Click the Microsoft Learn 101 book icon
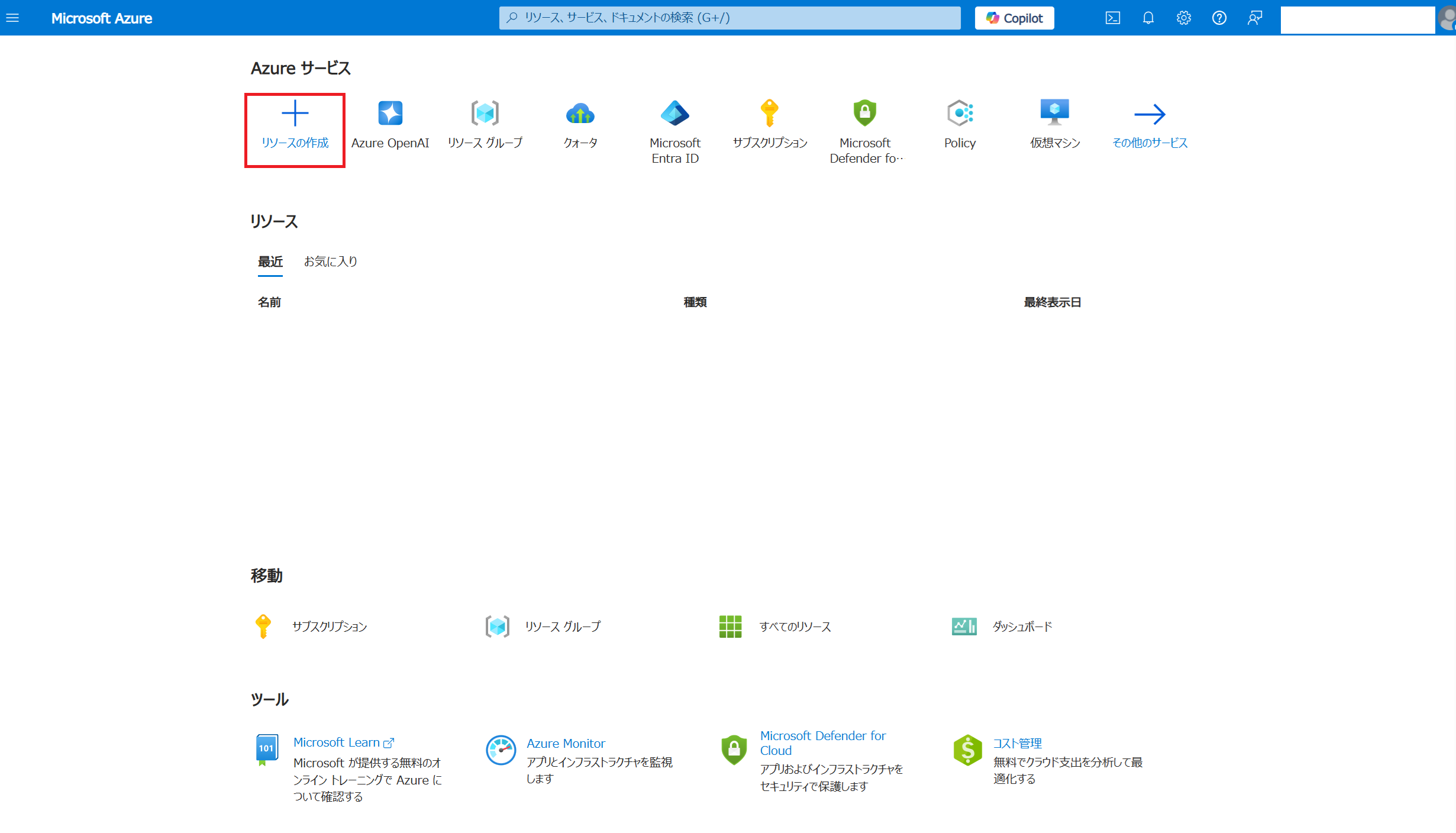Image resolution: width=1456 pixels, height=833 pixels. [266, 750]
